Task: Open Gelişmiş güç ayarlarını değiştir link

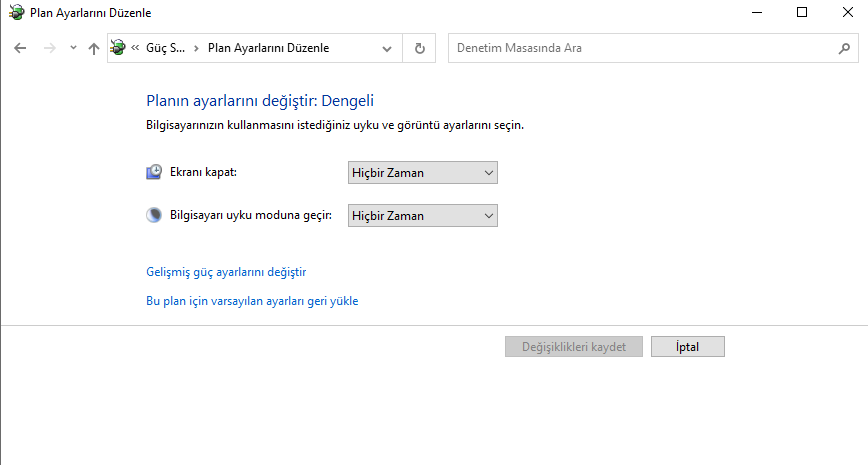Action: [226, 272]
